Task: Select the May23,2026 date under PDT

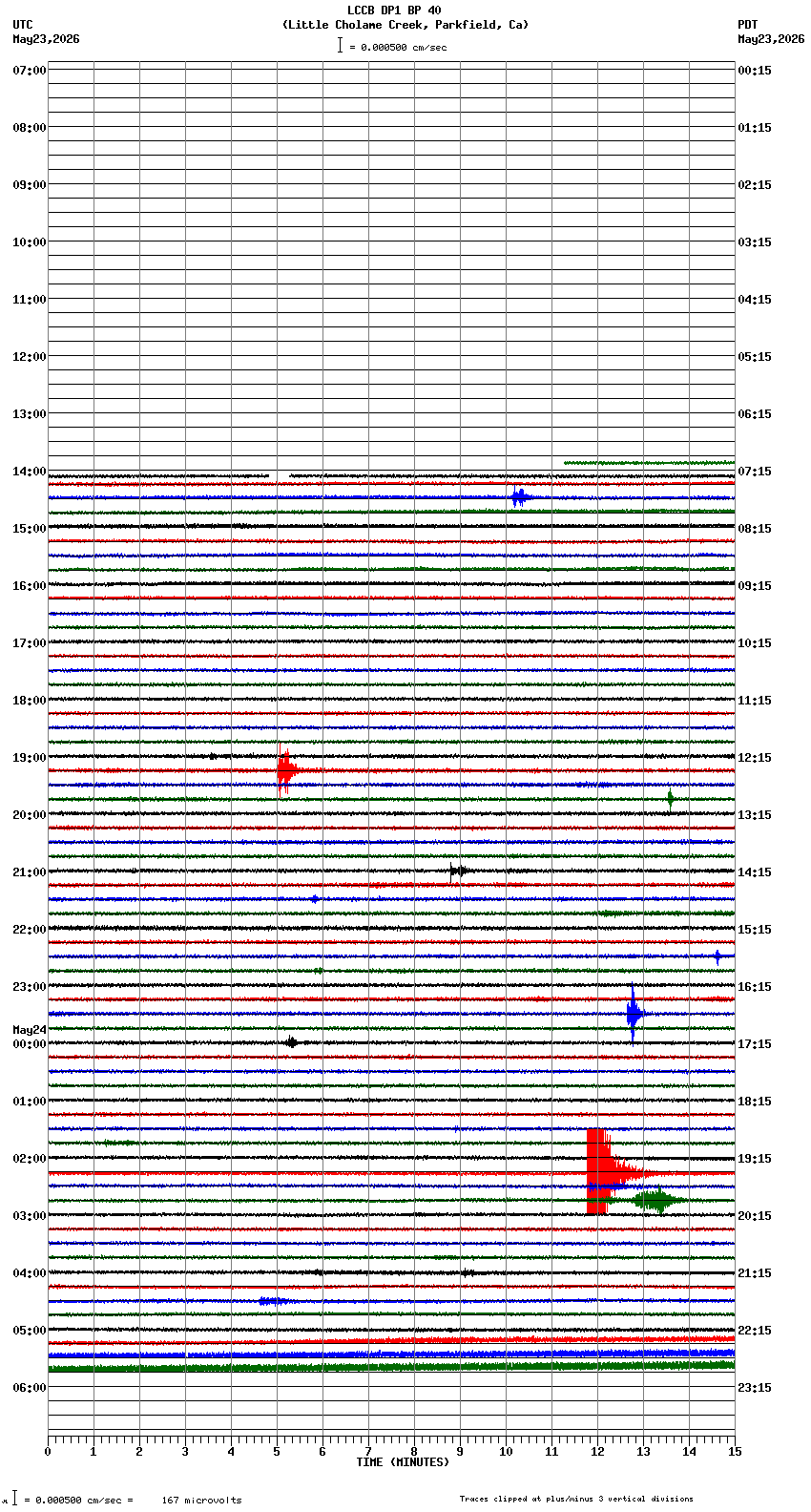Action: tap(771, 39)
